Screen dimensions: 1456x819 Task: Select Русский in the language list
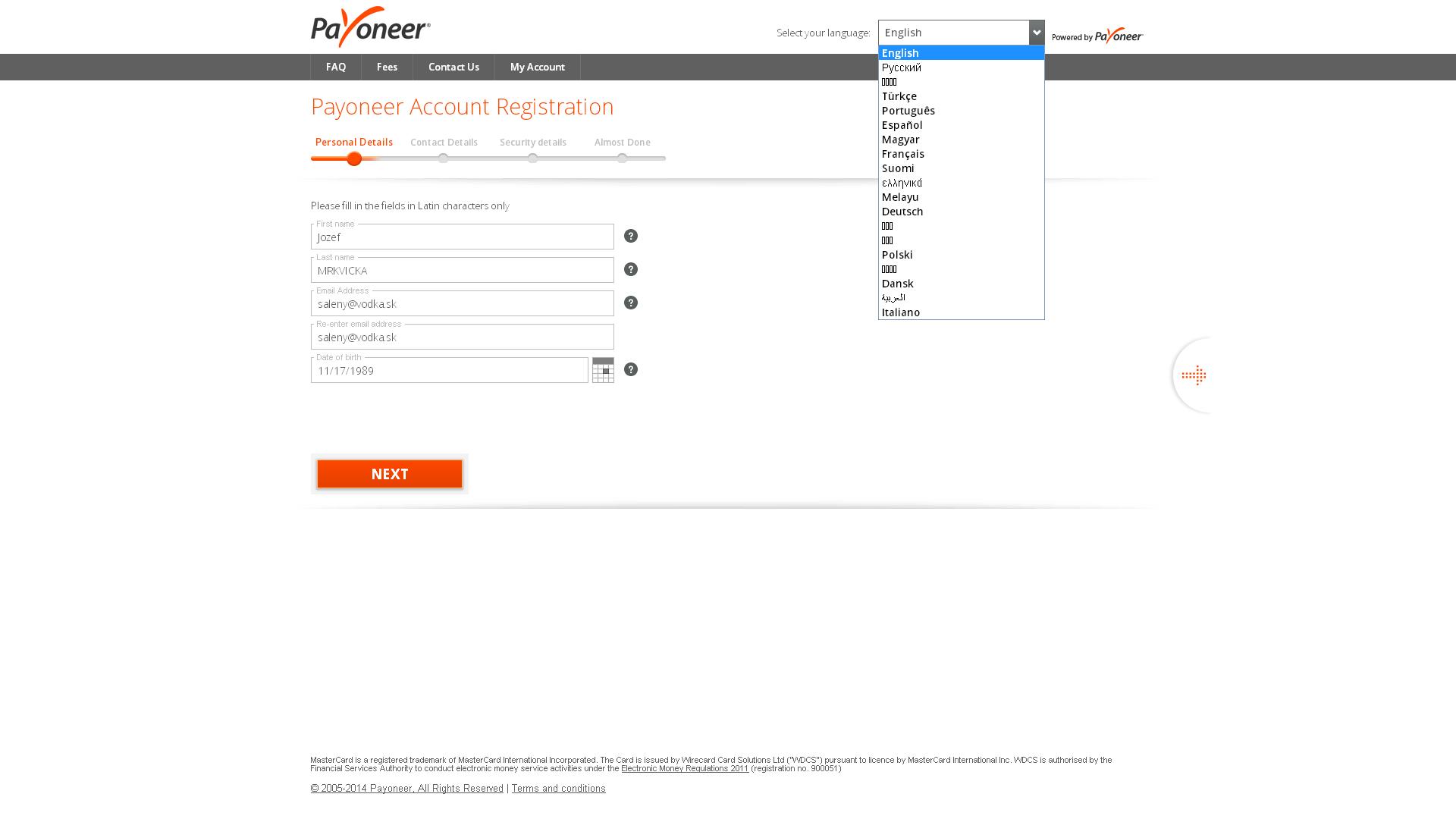pos(961,67)
